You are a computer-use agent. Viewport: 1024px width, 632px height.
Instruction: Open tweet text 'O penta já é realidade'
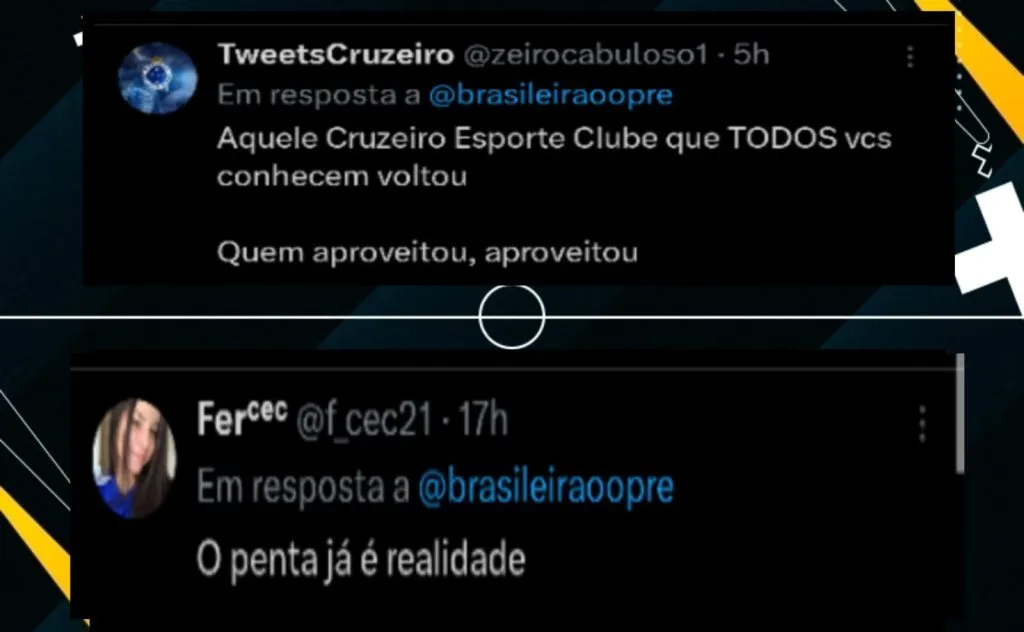(361, 560)
